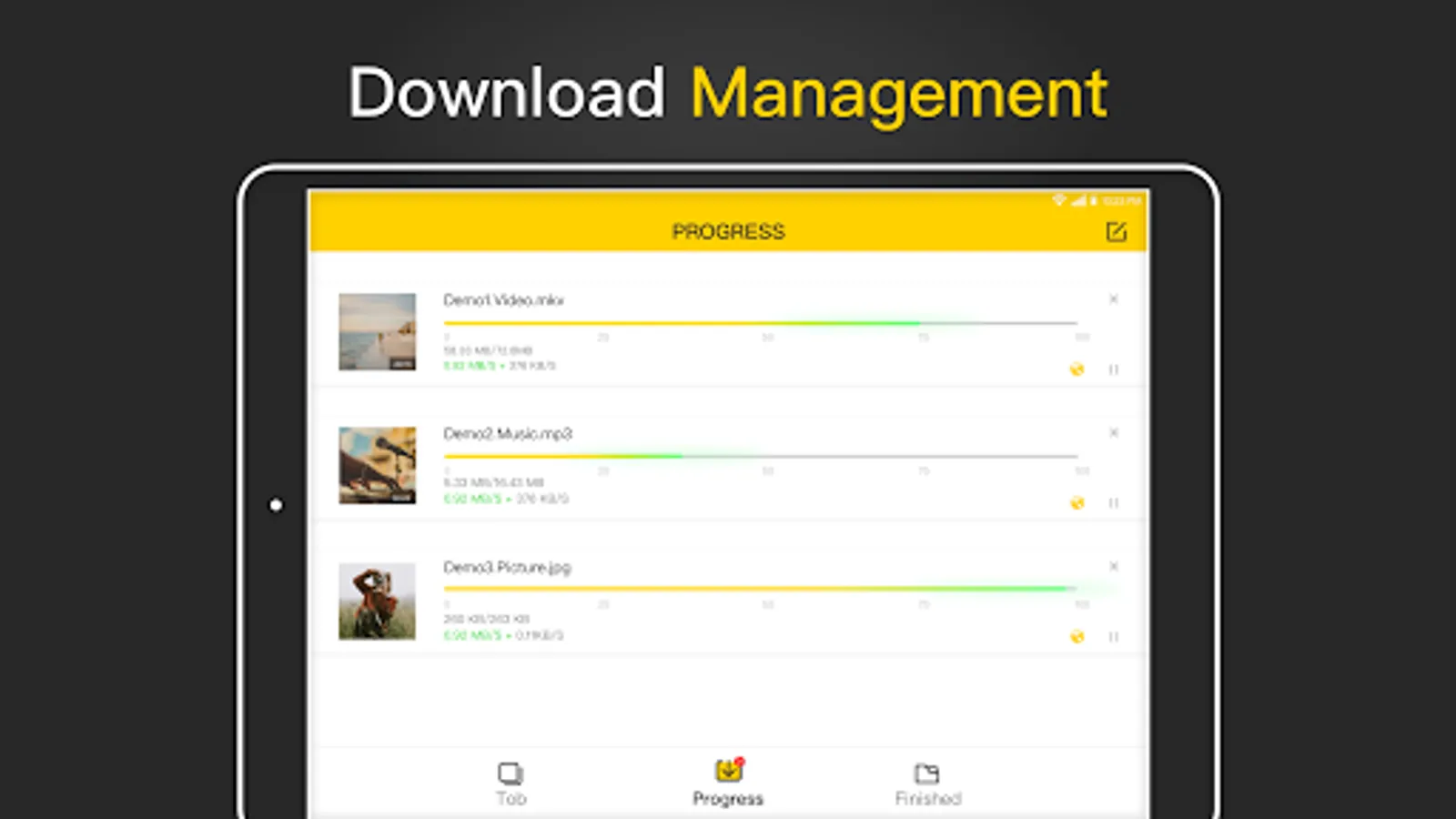
Task: Open the edit/selection mode icon in the header
Action: pos(1117,232)
